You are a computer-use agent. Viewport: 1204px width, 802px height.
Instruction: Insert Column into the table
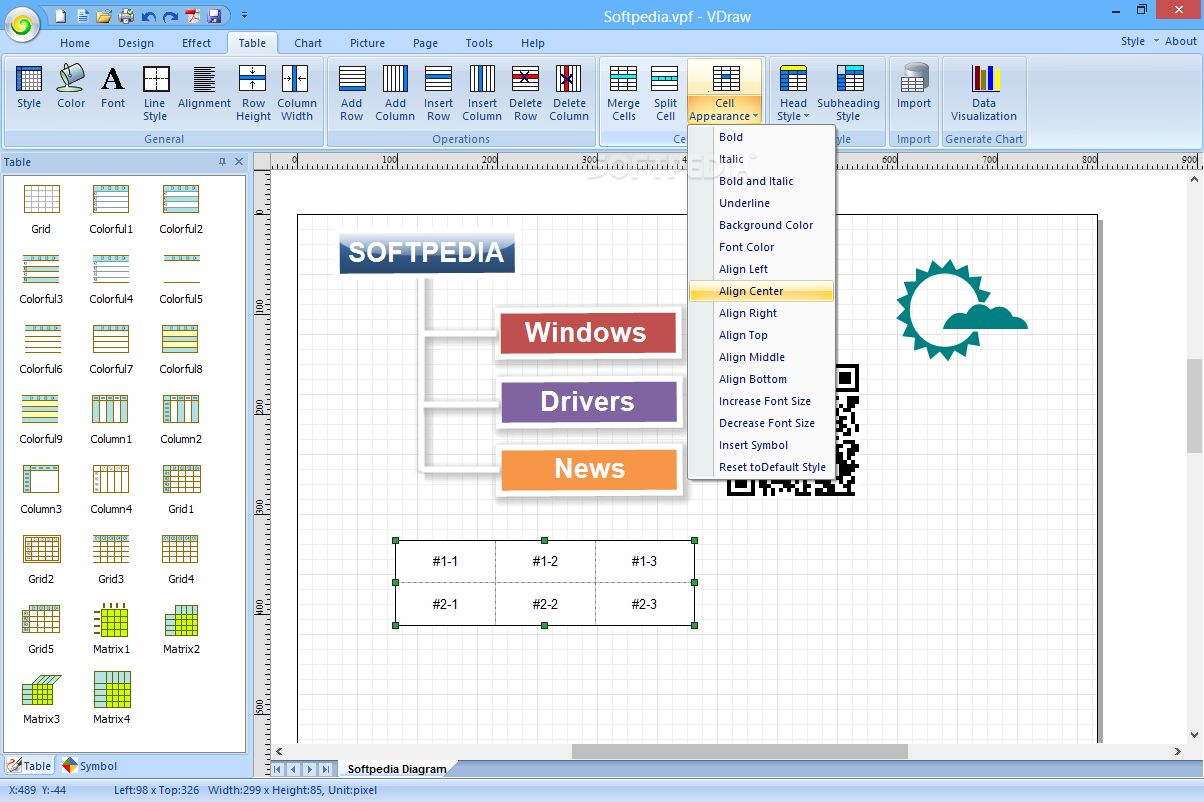tap(482, 94)
